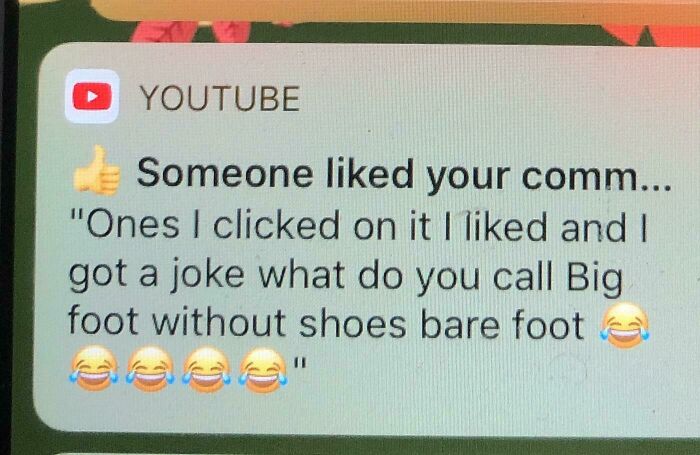Viewport: 700px width, 455px height.
Task: Open the partially visible orange notification above
Action: (393, 11)
